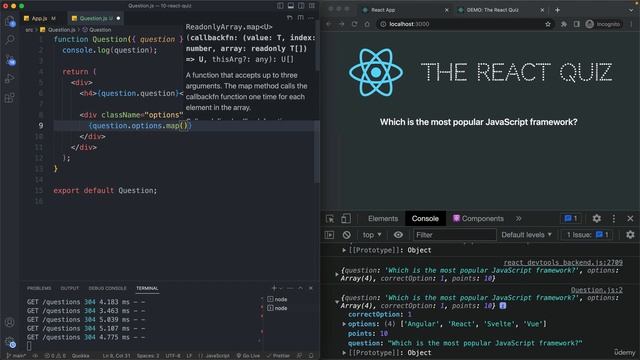The height and width of the screenshot is (360, 640).
Task: Click the main branch indicator in status bar
Action: tap(16, 356)
